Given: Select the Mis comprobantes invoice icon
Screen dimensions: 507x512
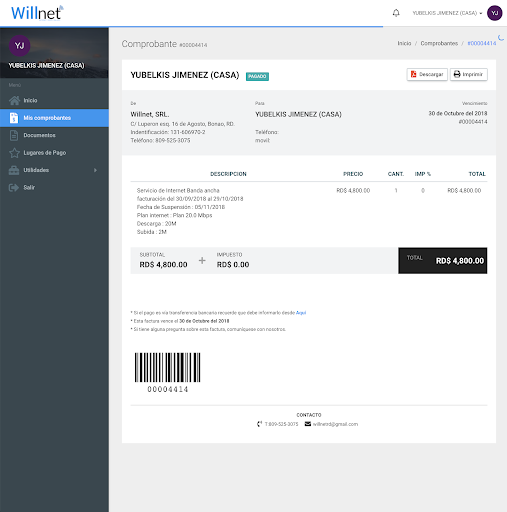Looking at the screenshot, I should 14,118.
